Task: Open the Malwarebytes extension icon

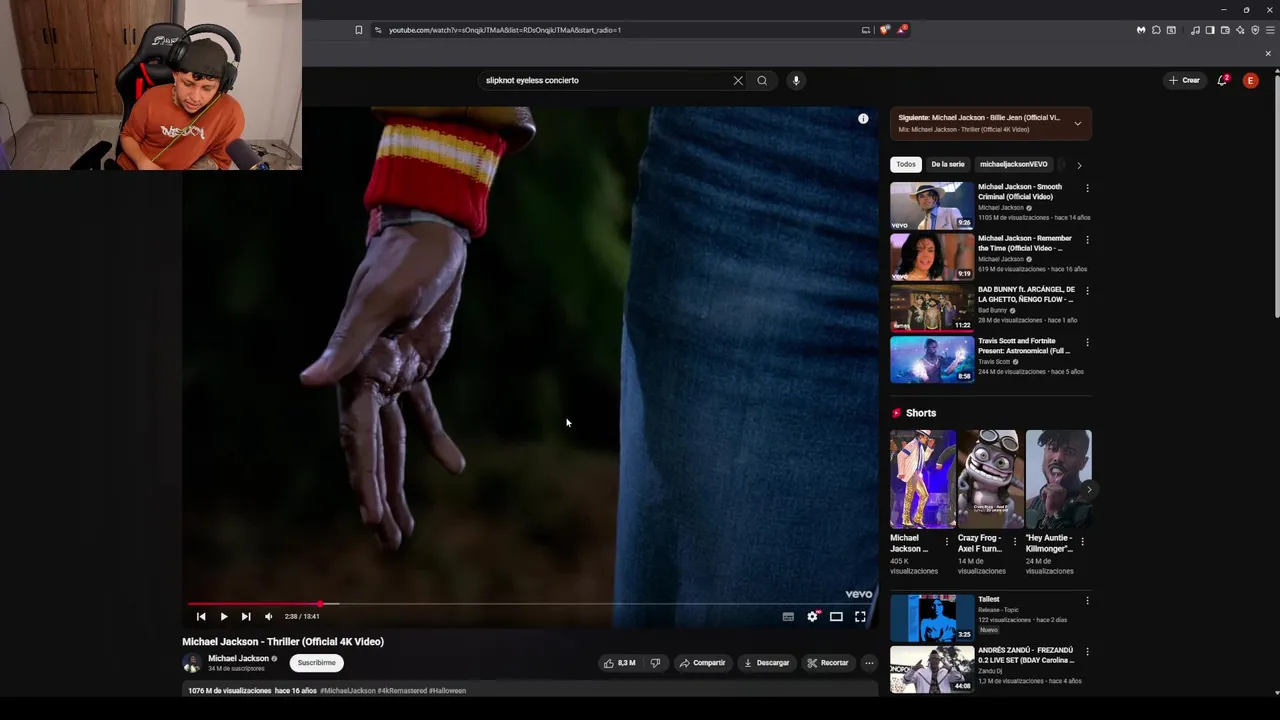Action: pos(1141,30)
